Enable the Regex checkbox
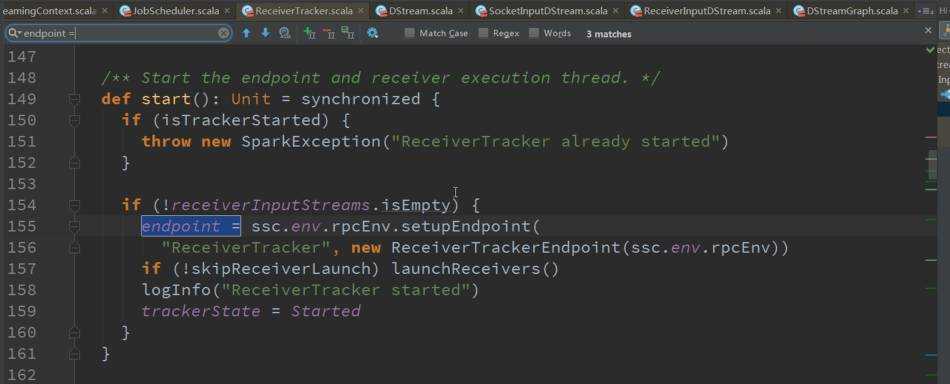 click(x=483, y=33)
